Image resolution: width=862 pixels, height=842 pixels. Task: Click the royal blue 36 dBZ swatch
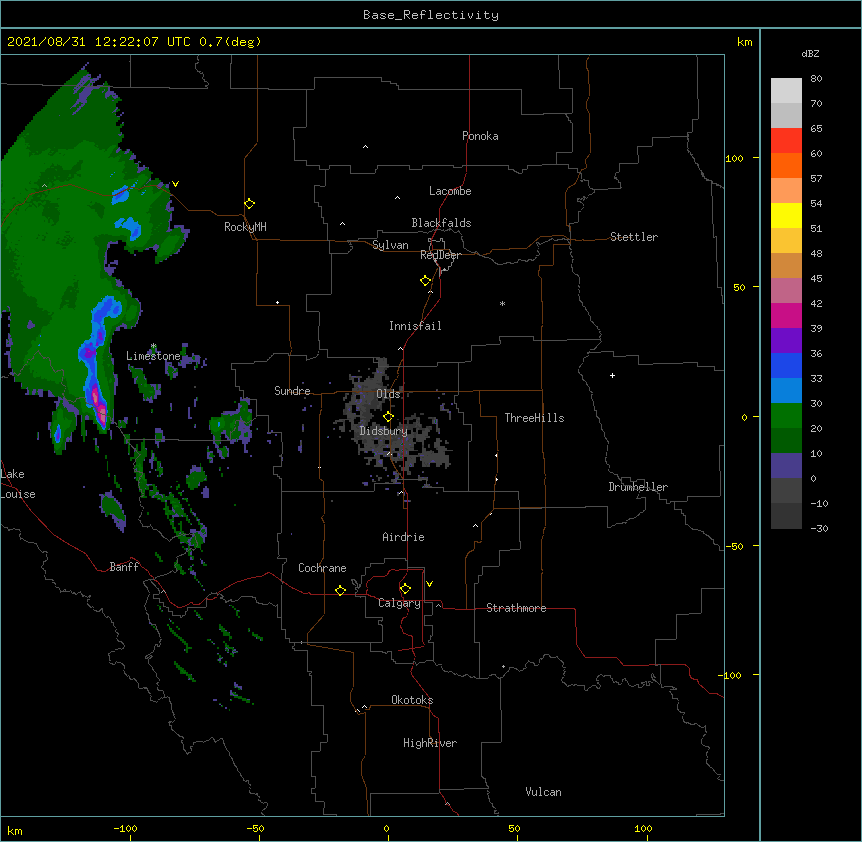(x=786, y=365)
